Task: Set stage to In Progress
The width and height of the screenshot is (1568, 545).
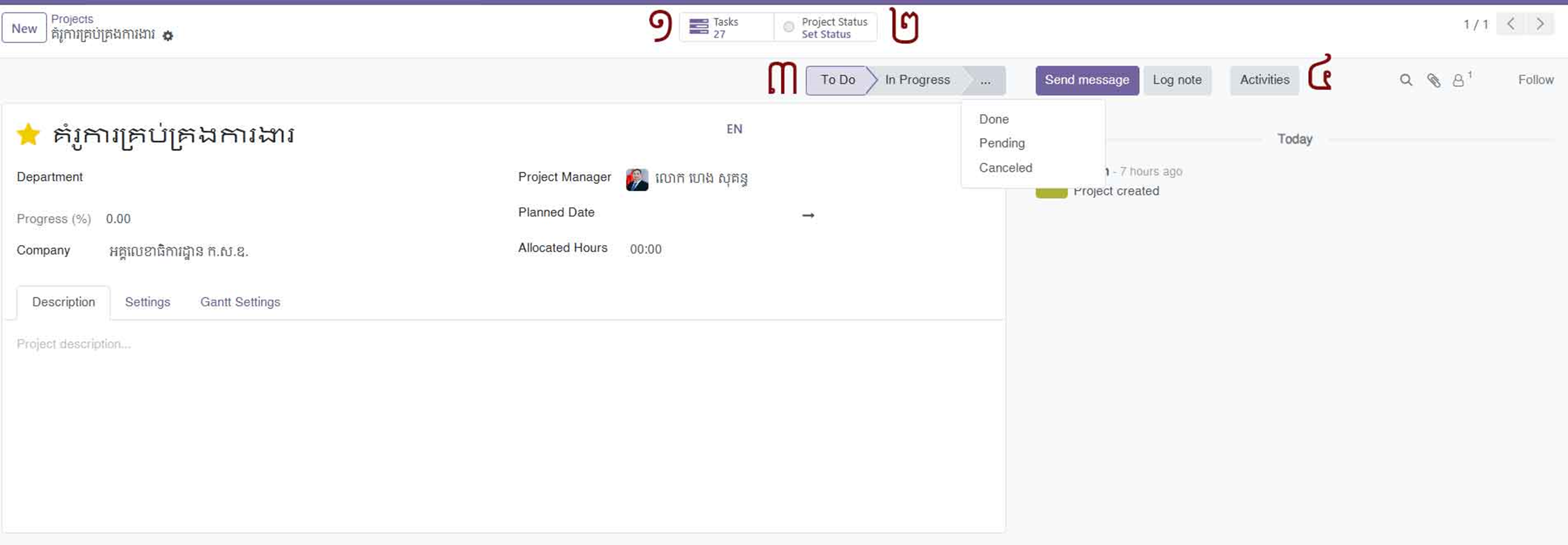Action: tap(917, 80)
